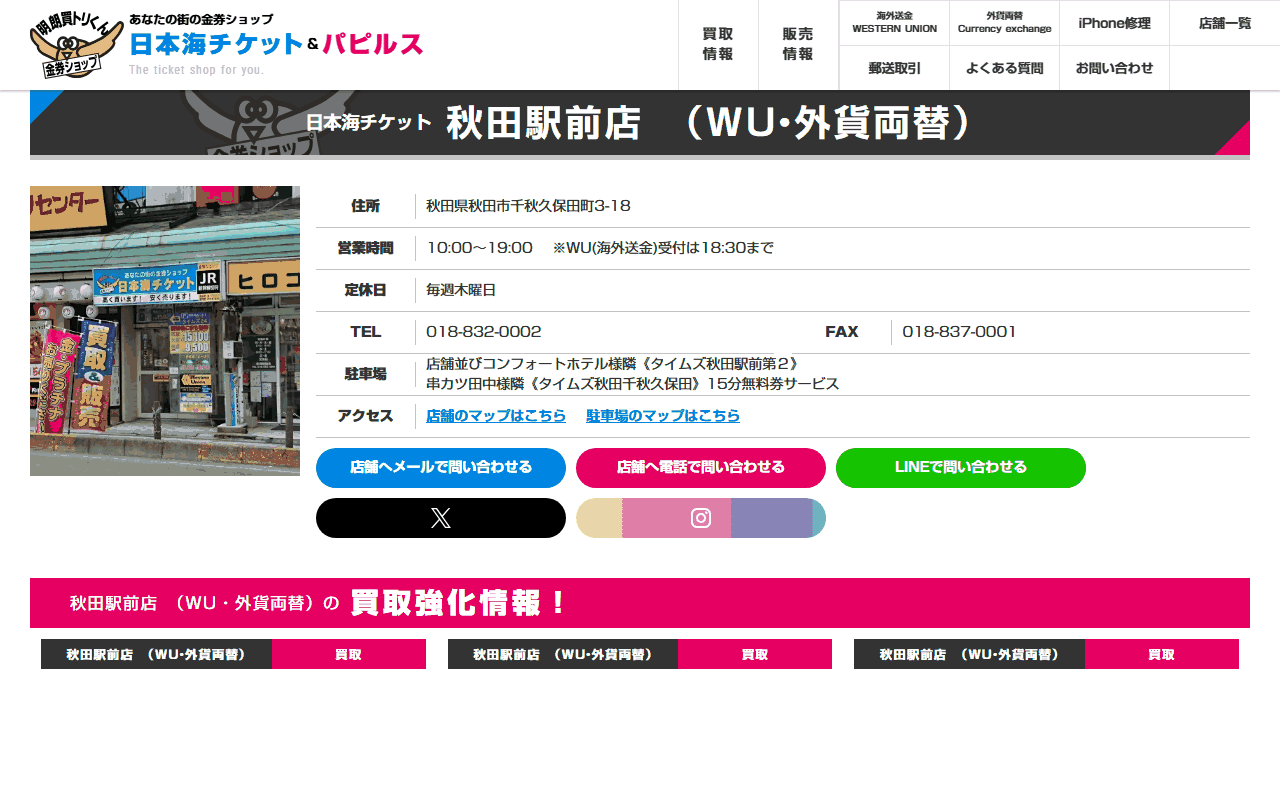
Task: Open よくある質問 FAQ page
Action: click(x=1004, y=68)
